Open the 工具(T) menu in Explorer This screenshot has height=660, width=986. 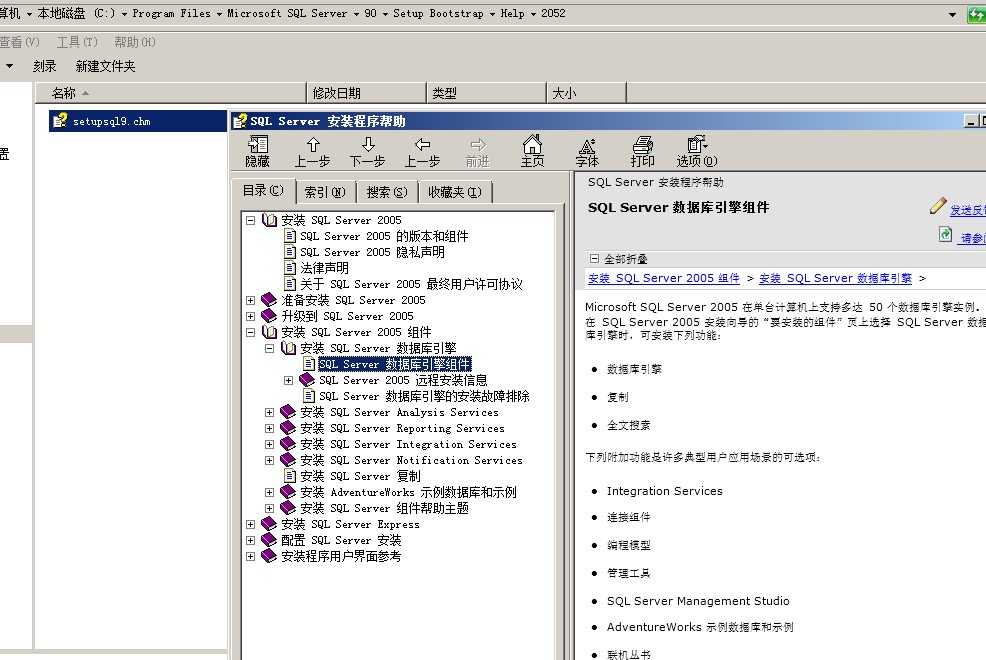[x=77, y=41]
